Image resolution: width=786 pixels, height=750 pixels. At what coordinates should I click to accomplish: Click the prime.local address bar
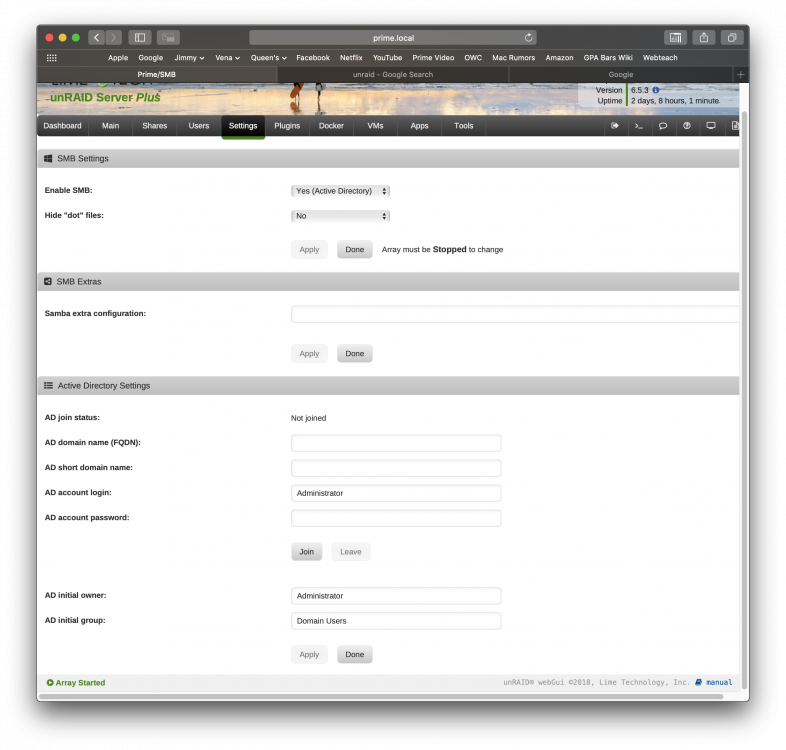coord(393,38)
